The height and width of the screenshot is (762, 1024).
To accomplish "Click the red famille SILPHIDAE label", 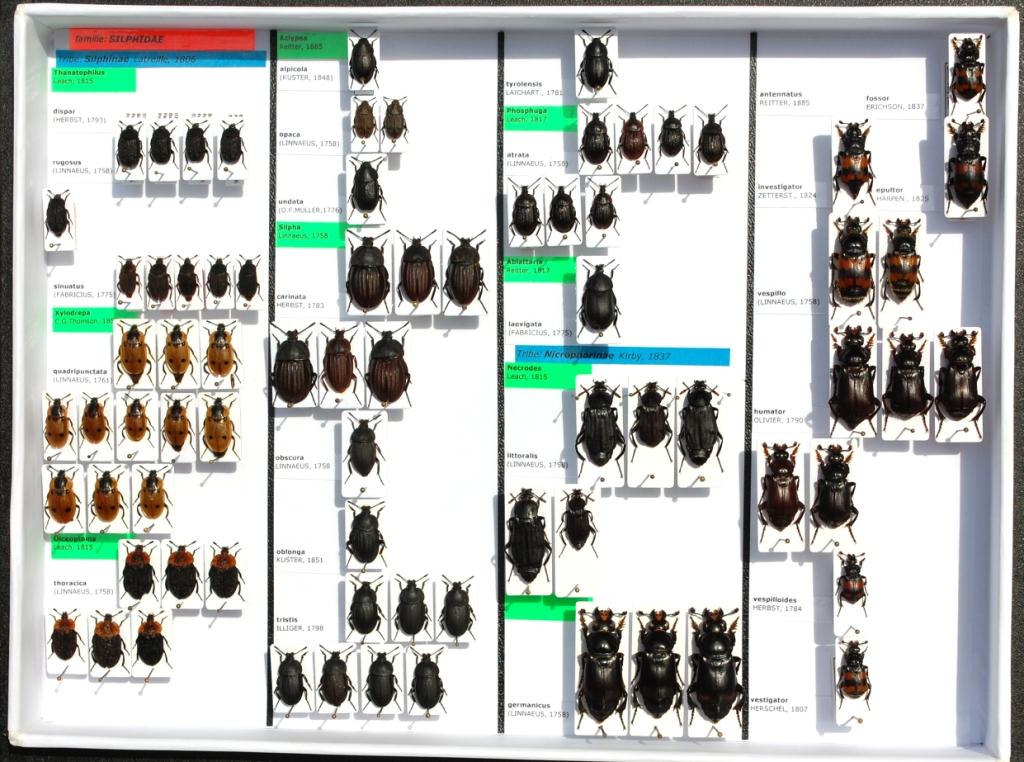I will [161, 39].
